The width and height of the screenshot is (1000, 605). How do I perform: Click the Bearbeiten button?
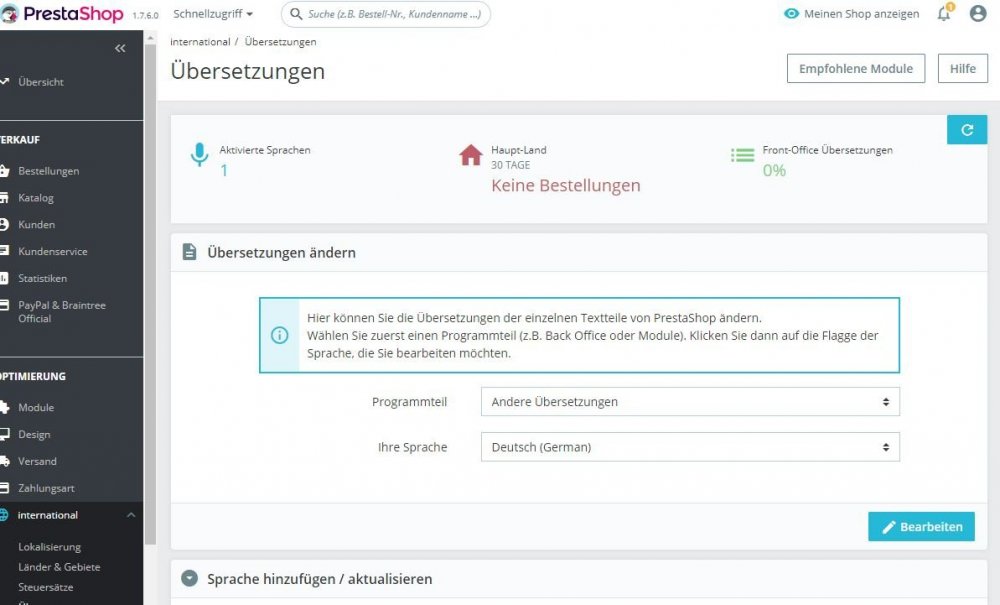click(x=921, y=527)
